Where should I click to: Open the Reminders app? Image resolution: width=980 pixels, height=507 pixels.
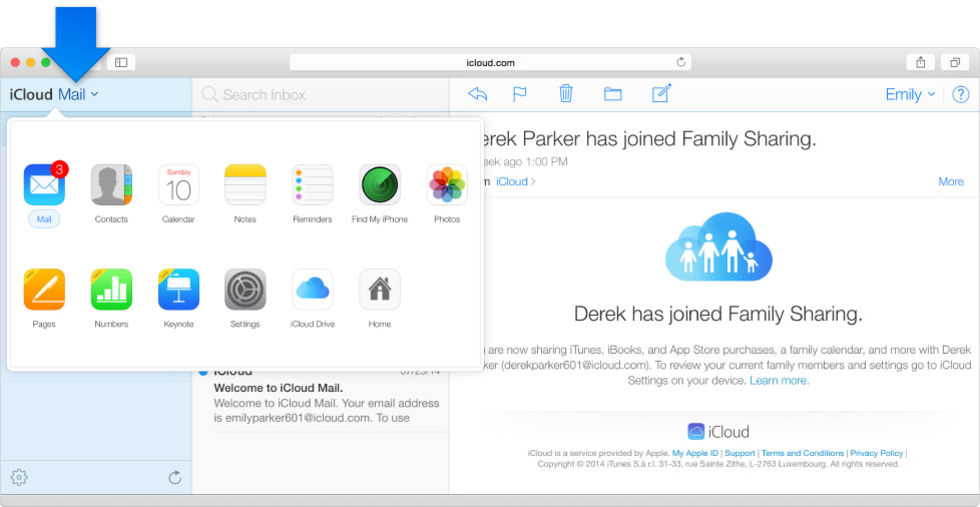[312, 186]
